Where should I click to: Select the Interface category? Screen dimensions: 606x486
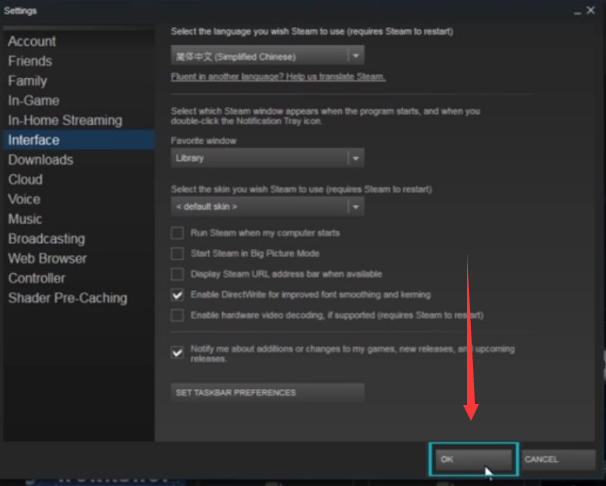click(x=79, y=140)
